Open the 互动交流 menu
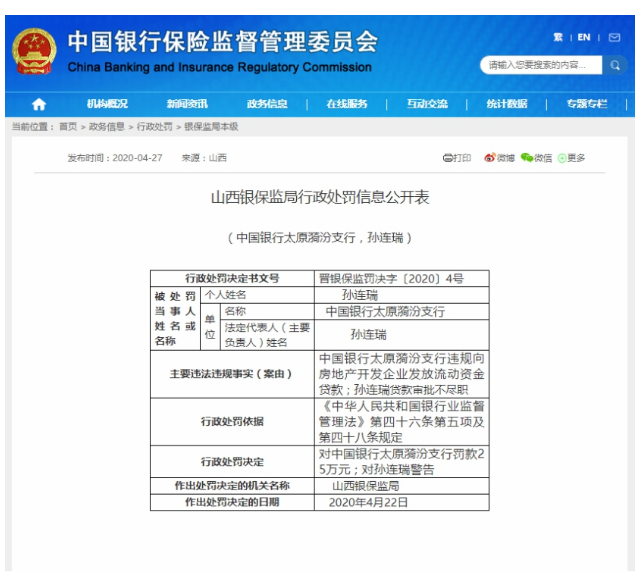Image resolution: width=642 pixels, height=582 pixels. (x=427, y=104)
